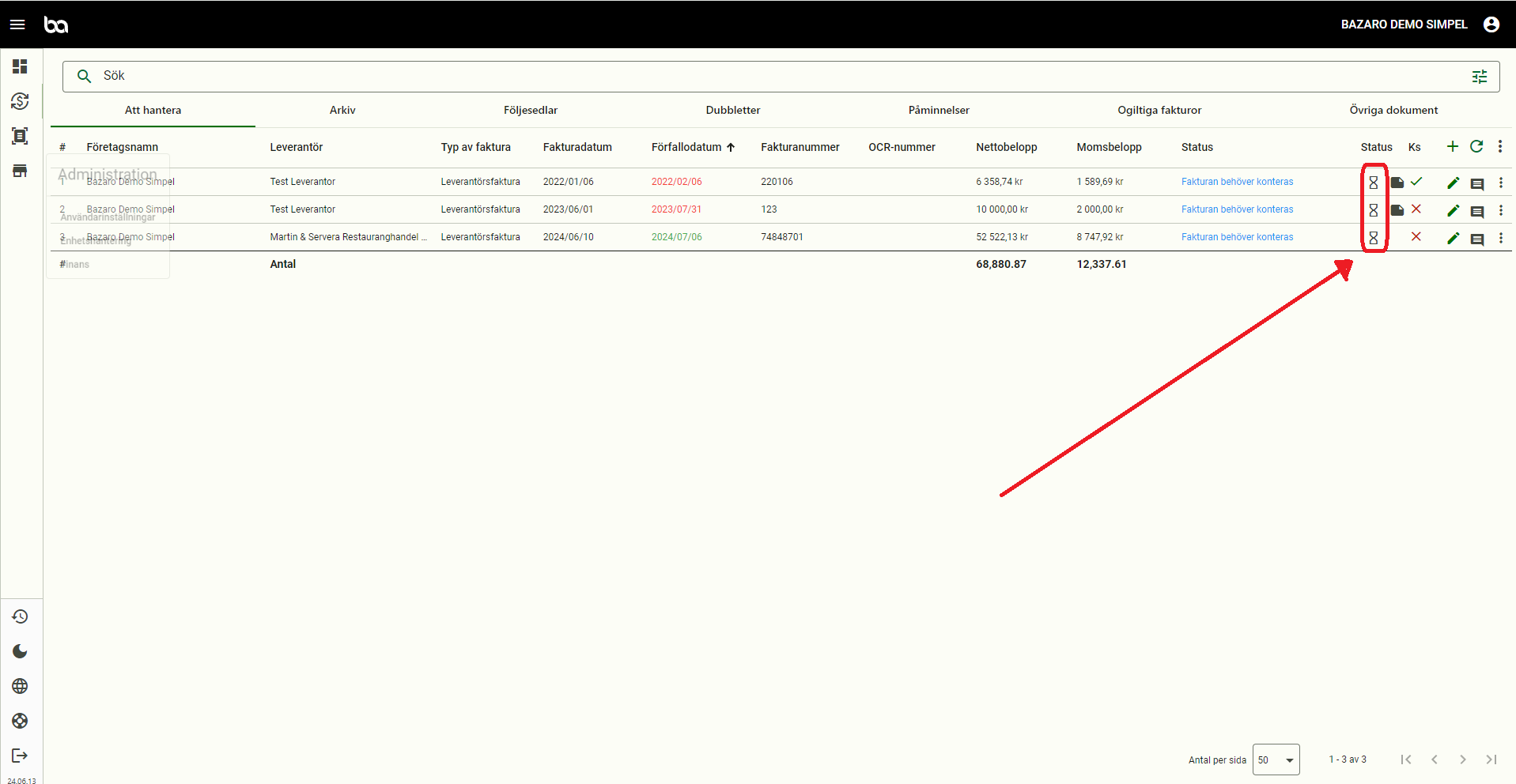Open comments for invoice 74848701

click(1477, 239)
